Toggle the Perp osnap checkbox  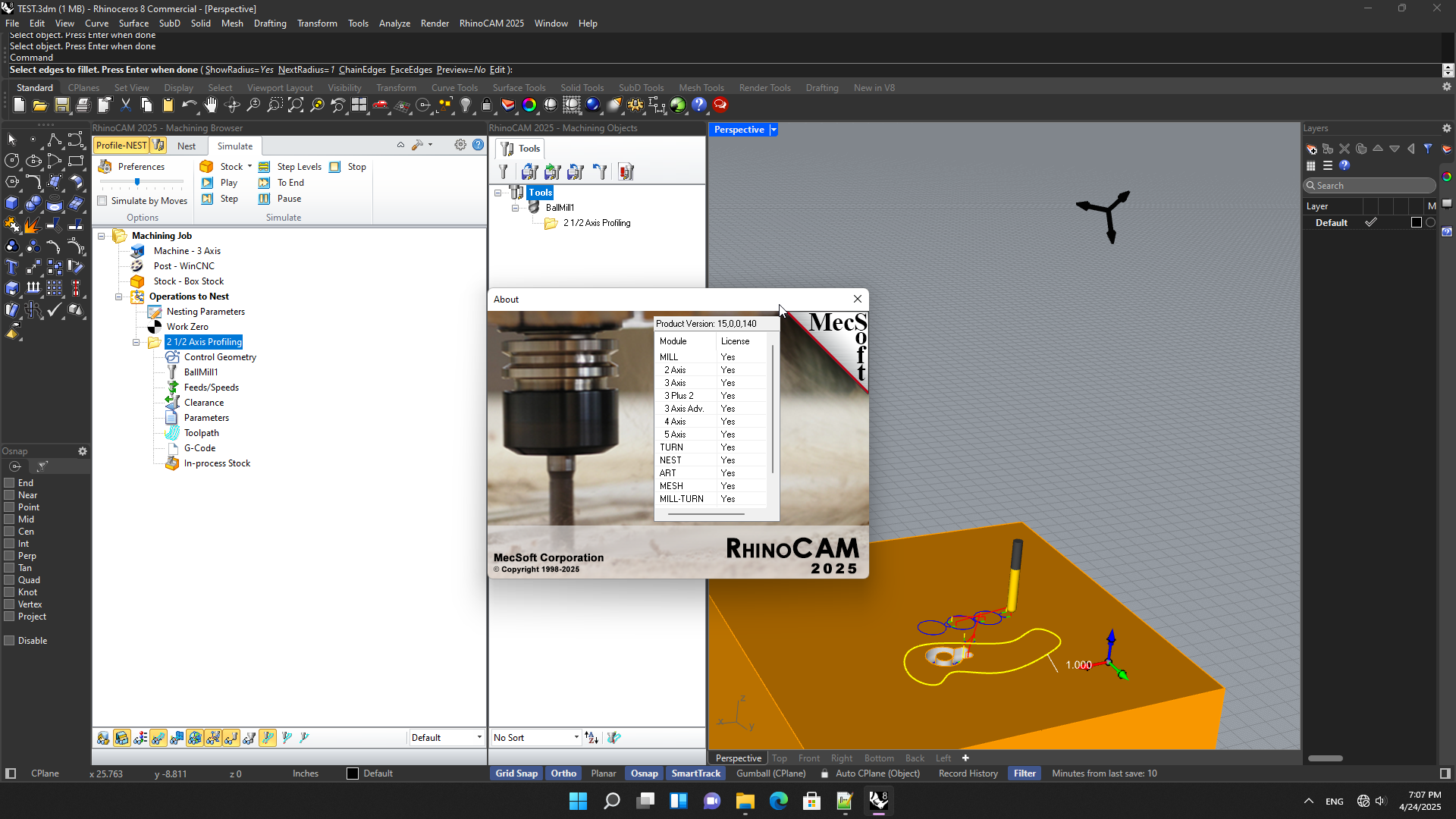pos(9,556)
